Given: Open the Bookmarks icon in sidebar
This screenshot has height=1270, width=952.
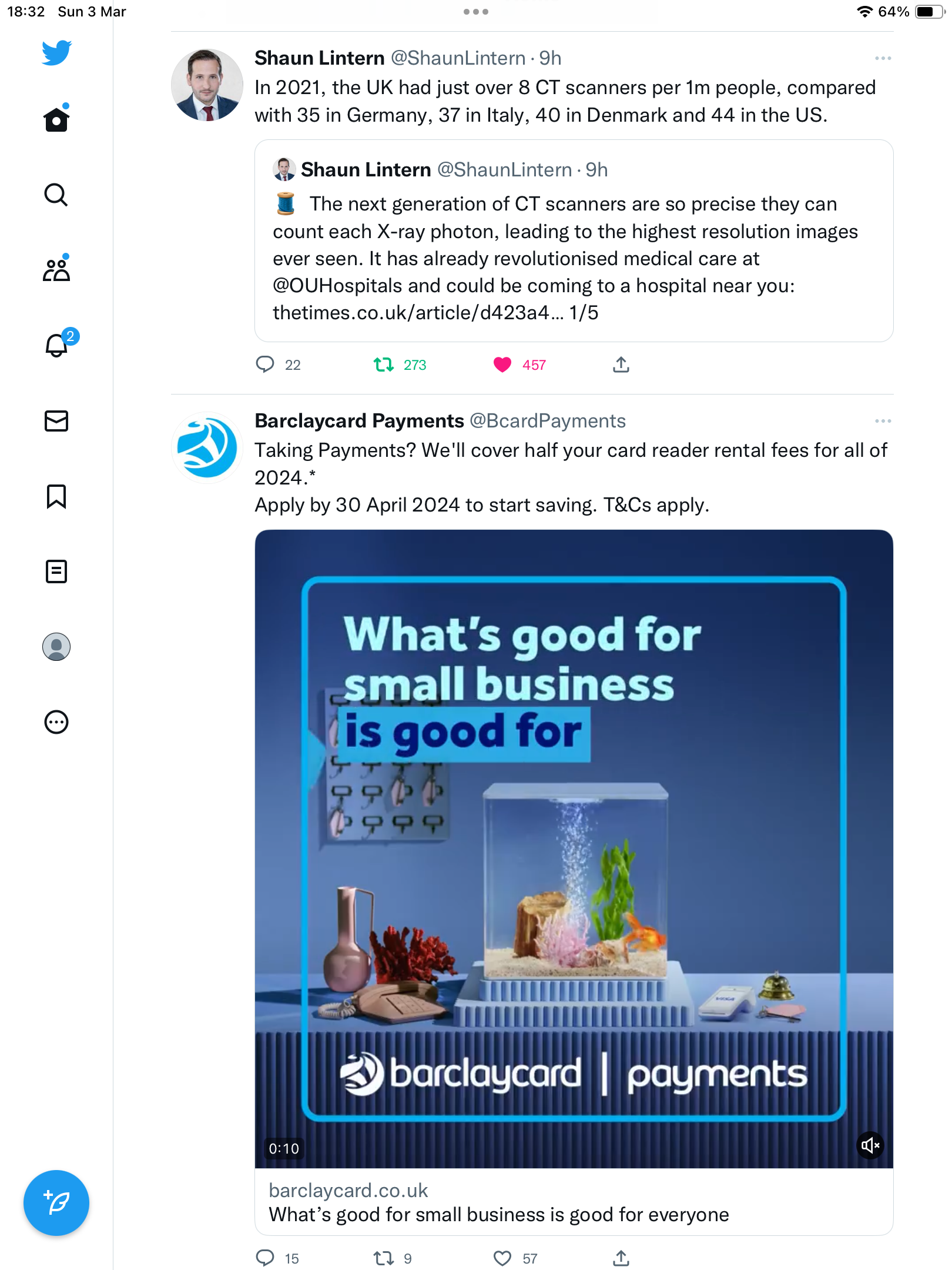Looking at the screenshot, I should [x=56, y=496].
